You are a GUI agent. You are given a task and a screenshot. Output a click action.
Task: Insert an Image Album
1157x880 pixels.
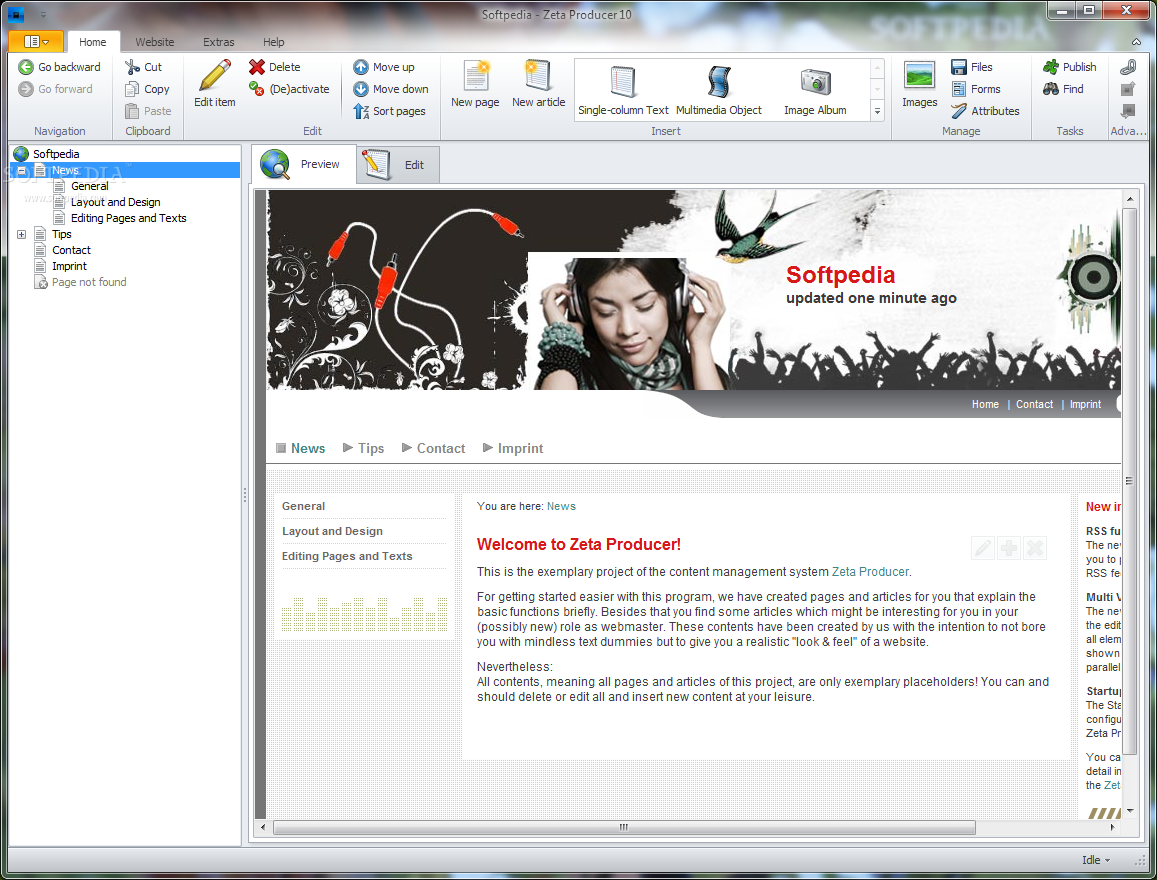pyautogui.click(x=815, y=90)
